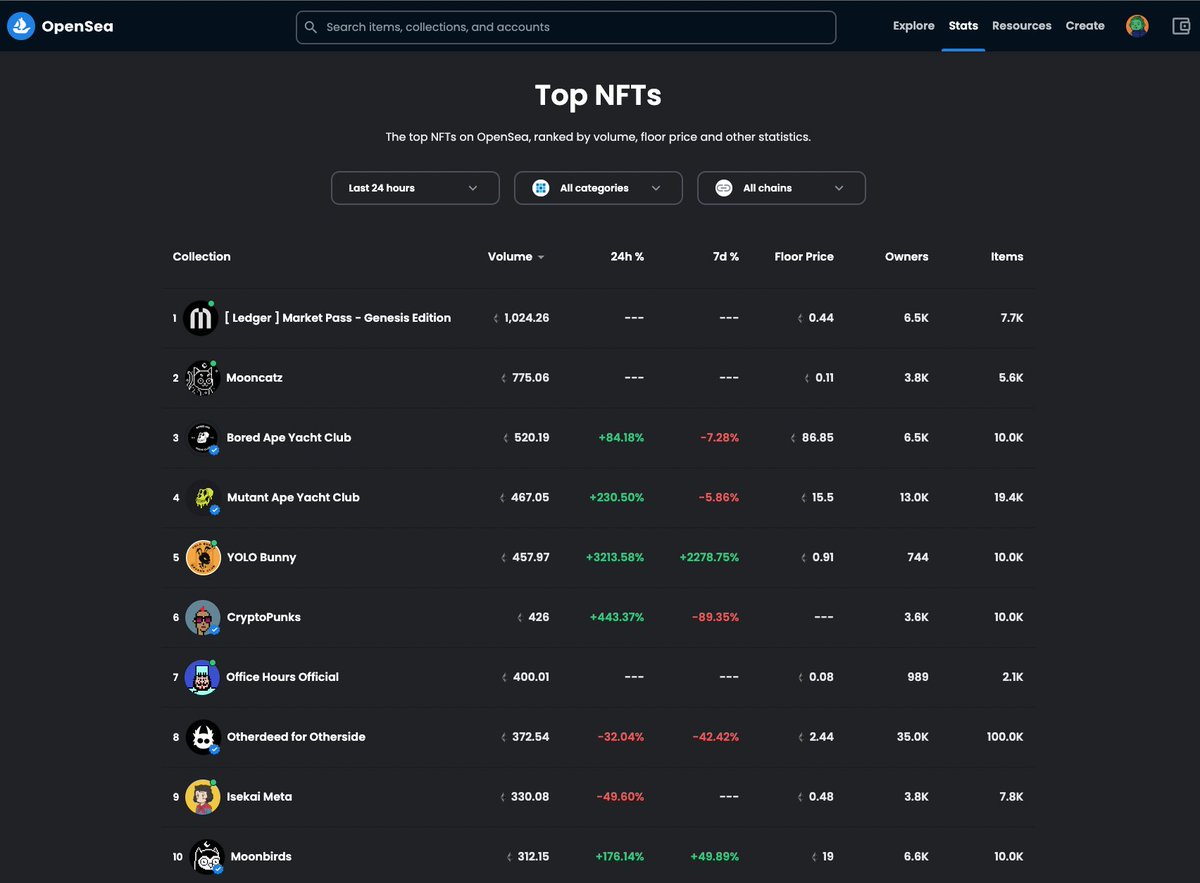The width and height of the screenshot is (1200, 883).
Task: Click the 13.0K owners value
Action: coord(914,498)
